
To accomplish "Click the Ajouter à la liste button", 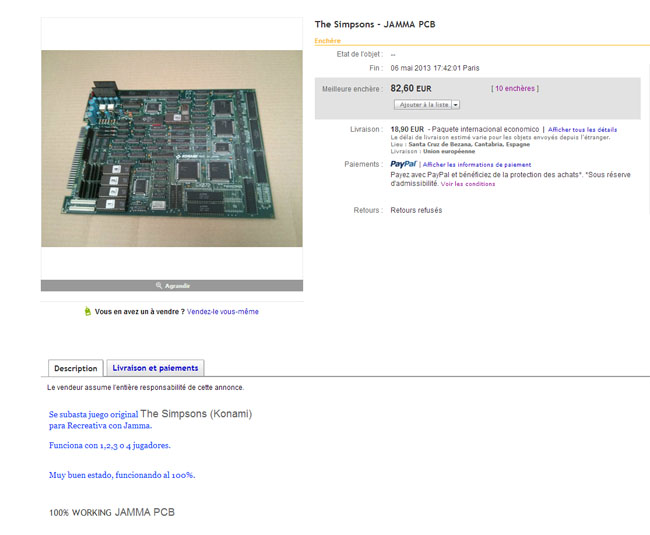I will click(x=423, y=105).
